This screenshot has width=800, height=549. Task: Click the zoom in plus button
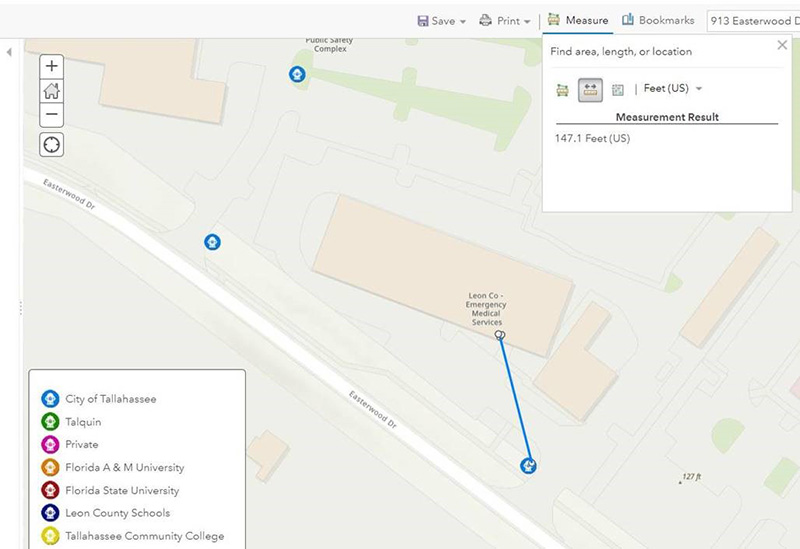[52, 66]
